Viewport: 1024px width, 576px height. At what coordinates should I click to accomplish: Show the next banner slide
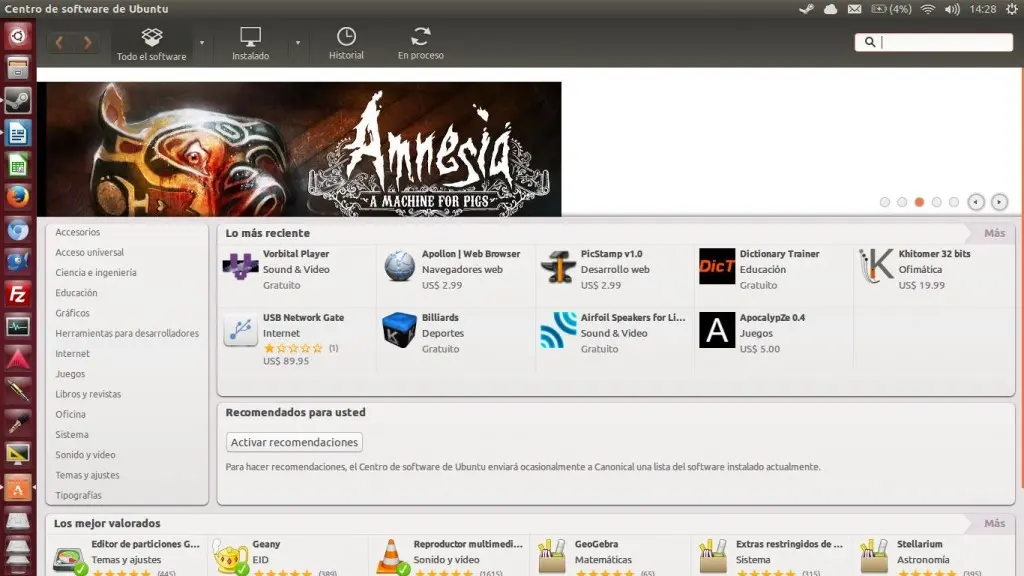tap(999, 202)
